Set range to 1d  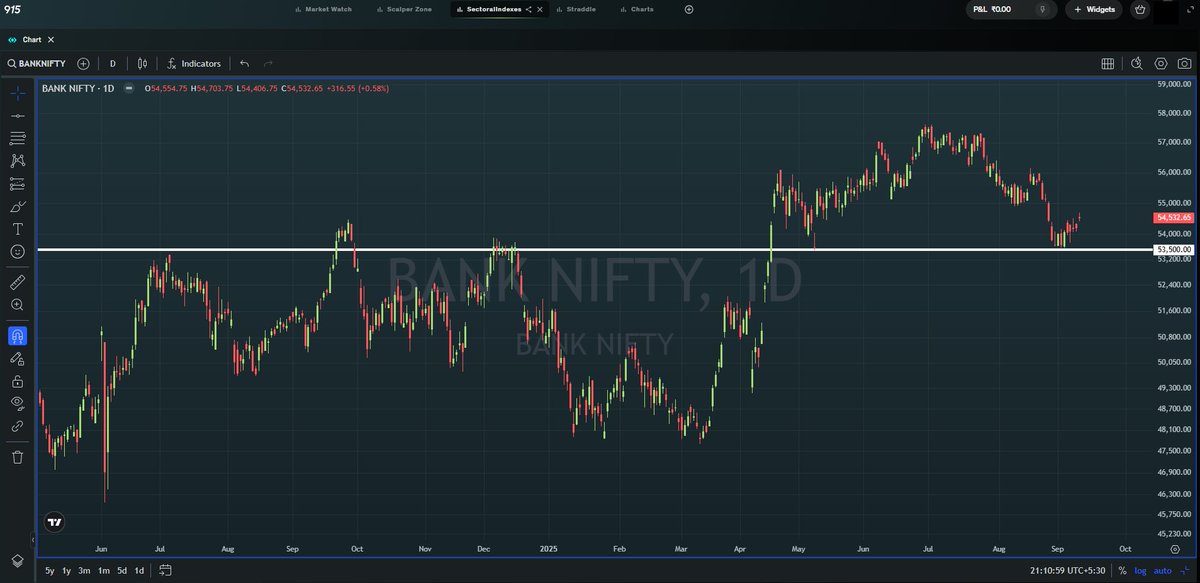pyautogui.click(x=139, y=570)
